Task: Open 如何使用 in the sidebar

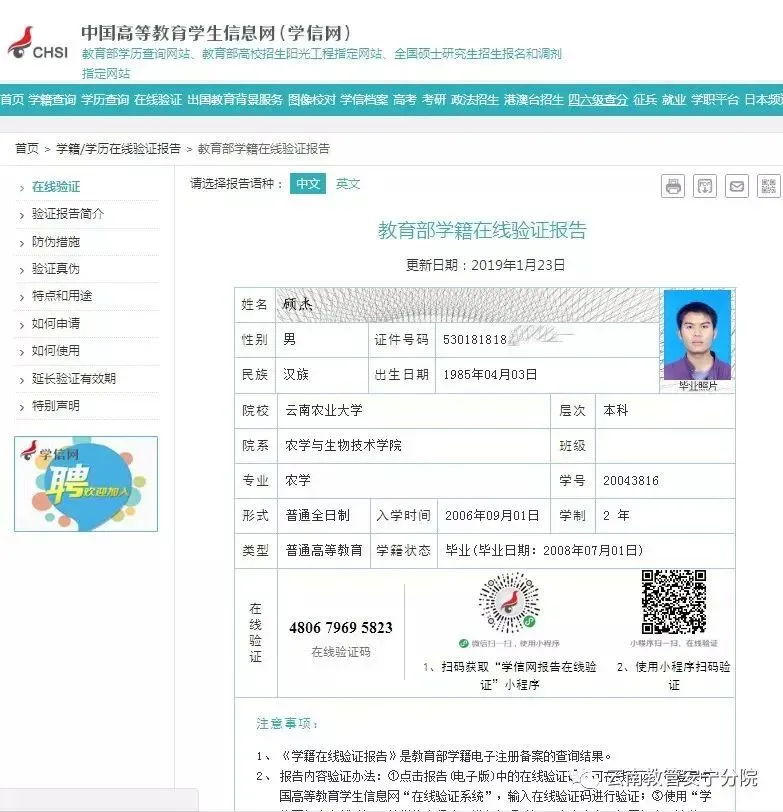Action: (56, 351)
